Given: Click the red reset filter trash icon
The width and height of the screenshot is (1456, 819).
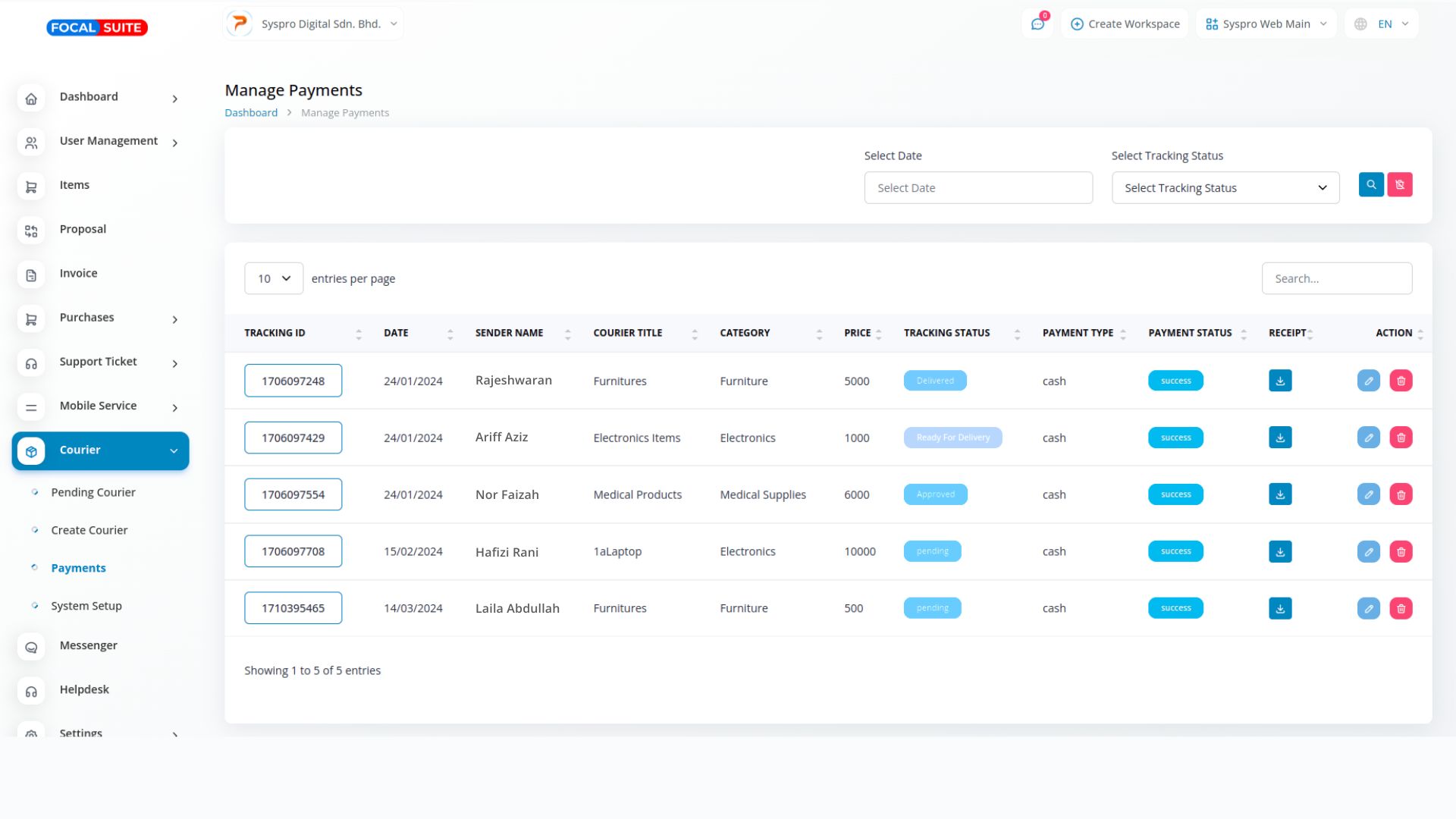Looking at the screenshot, I should point(1400,185).
